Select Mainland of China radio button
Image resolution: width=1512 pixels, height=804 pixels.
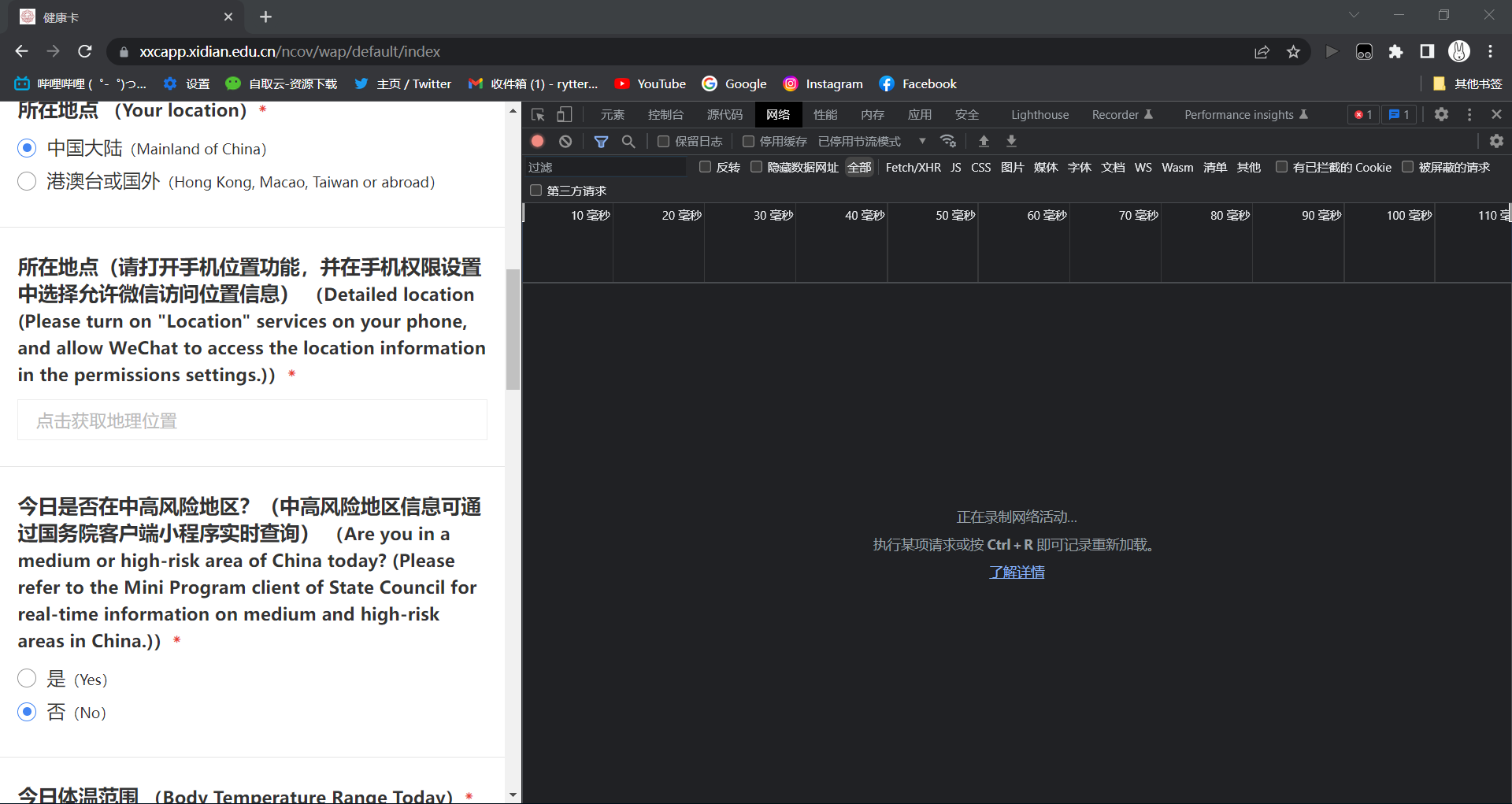[x=27, y=148]
